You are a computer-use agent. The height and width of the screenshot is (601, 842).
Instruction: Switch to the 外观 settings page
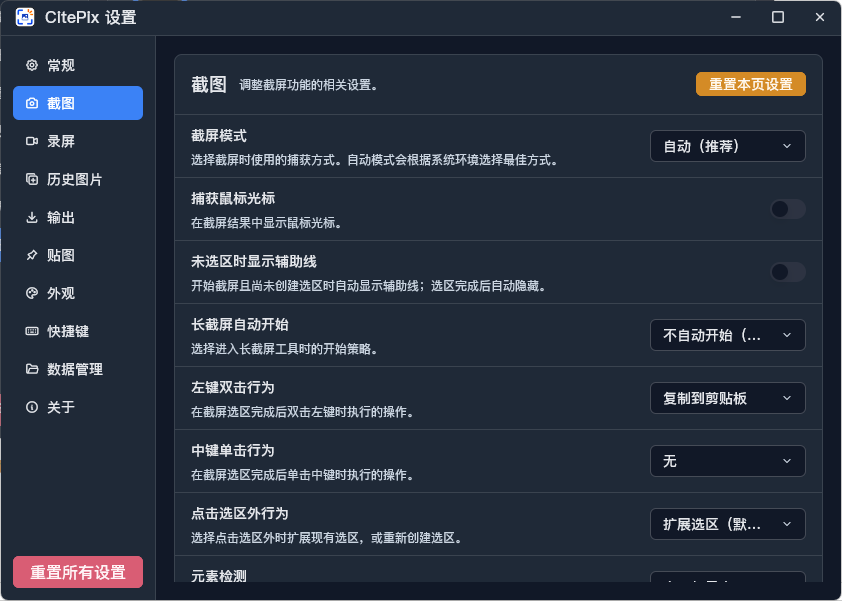point(78,293)
